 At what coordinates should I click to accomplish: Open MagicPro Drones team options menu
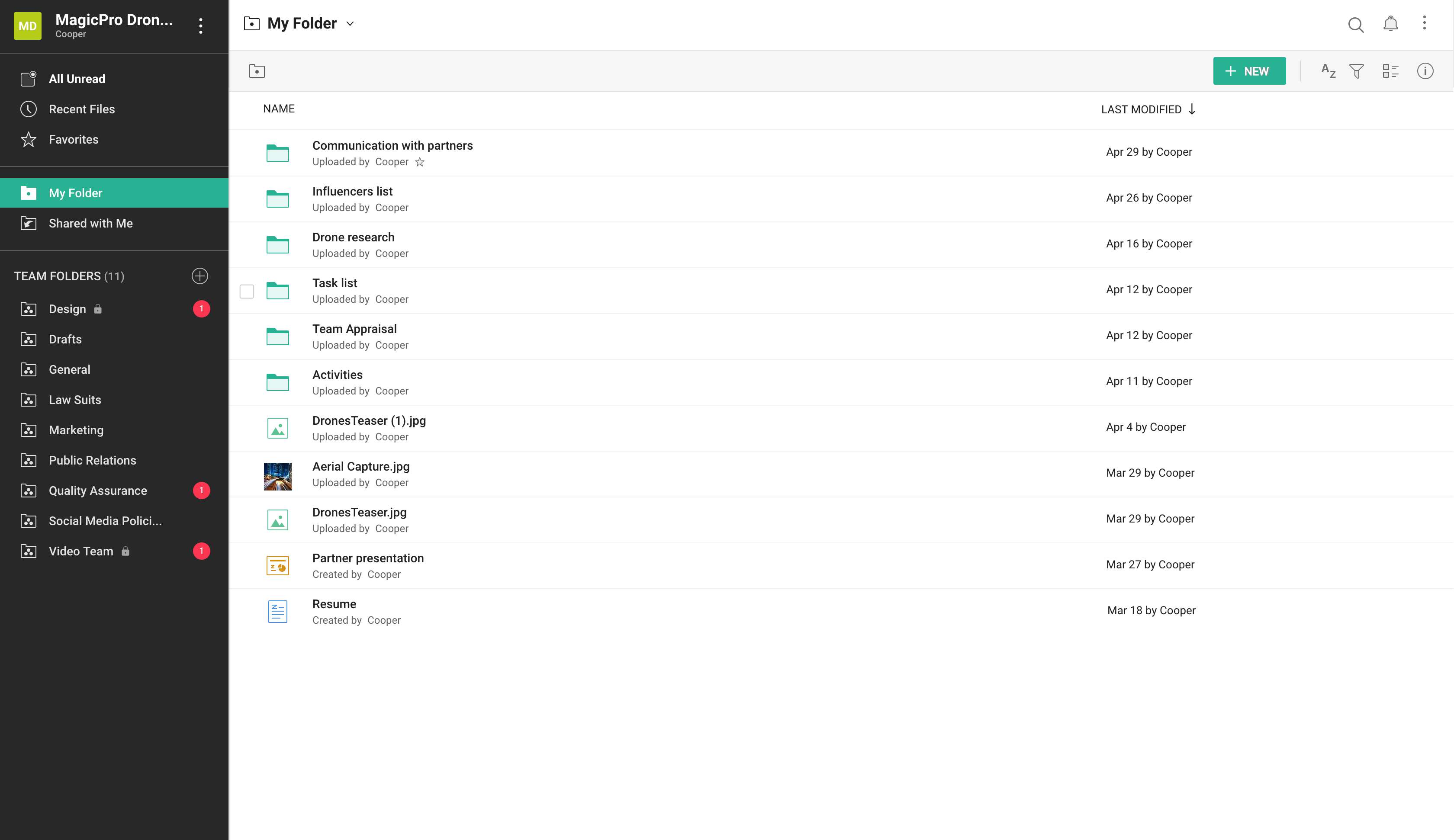201,26
